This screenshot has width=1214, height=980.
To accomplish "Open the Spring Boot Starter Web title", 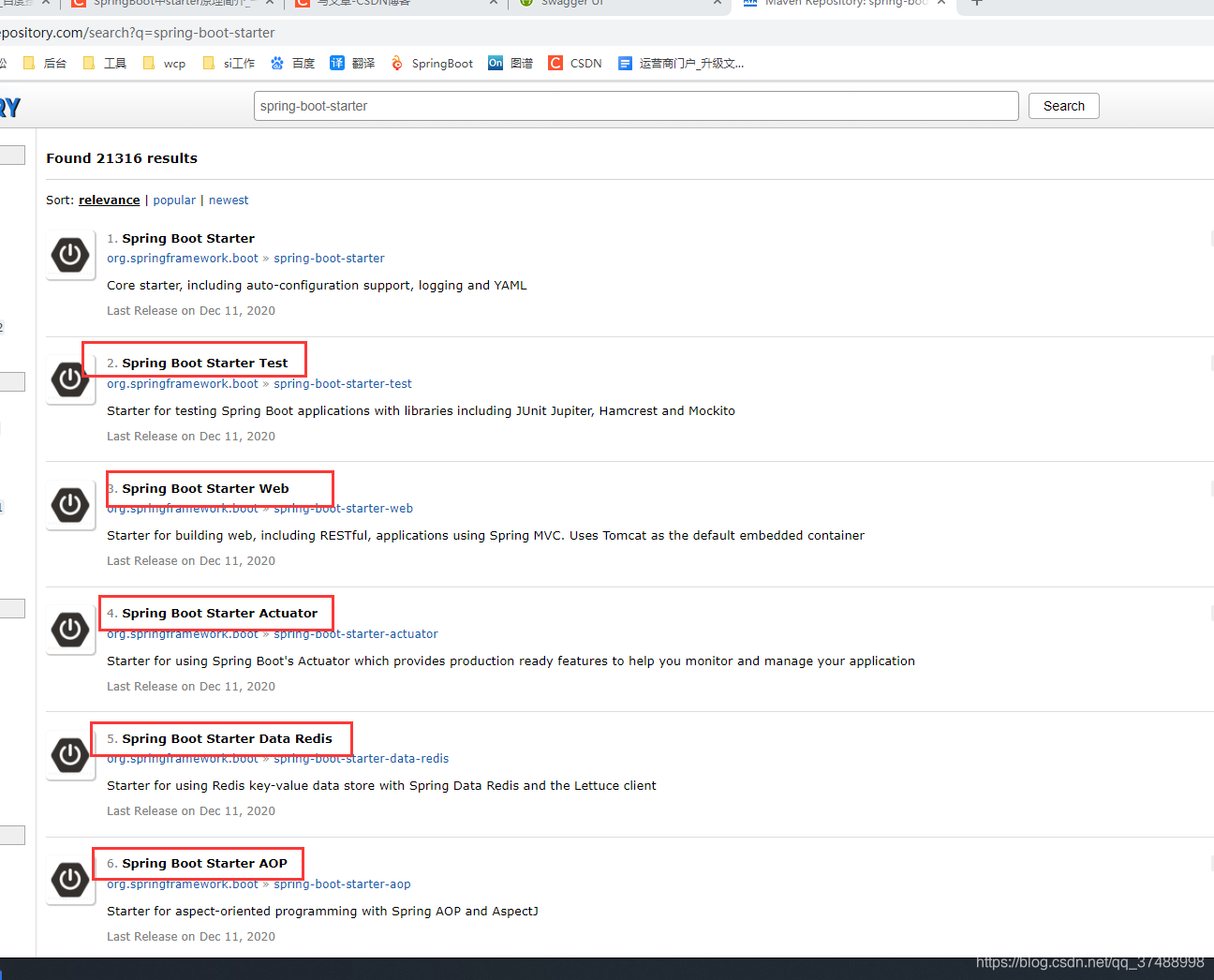I will point(205,489).
